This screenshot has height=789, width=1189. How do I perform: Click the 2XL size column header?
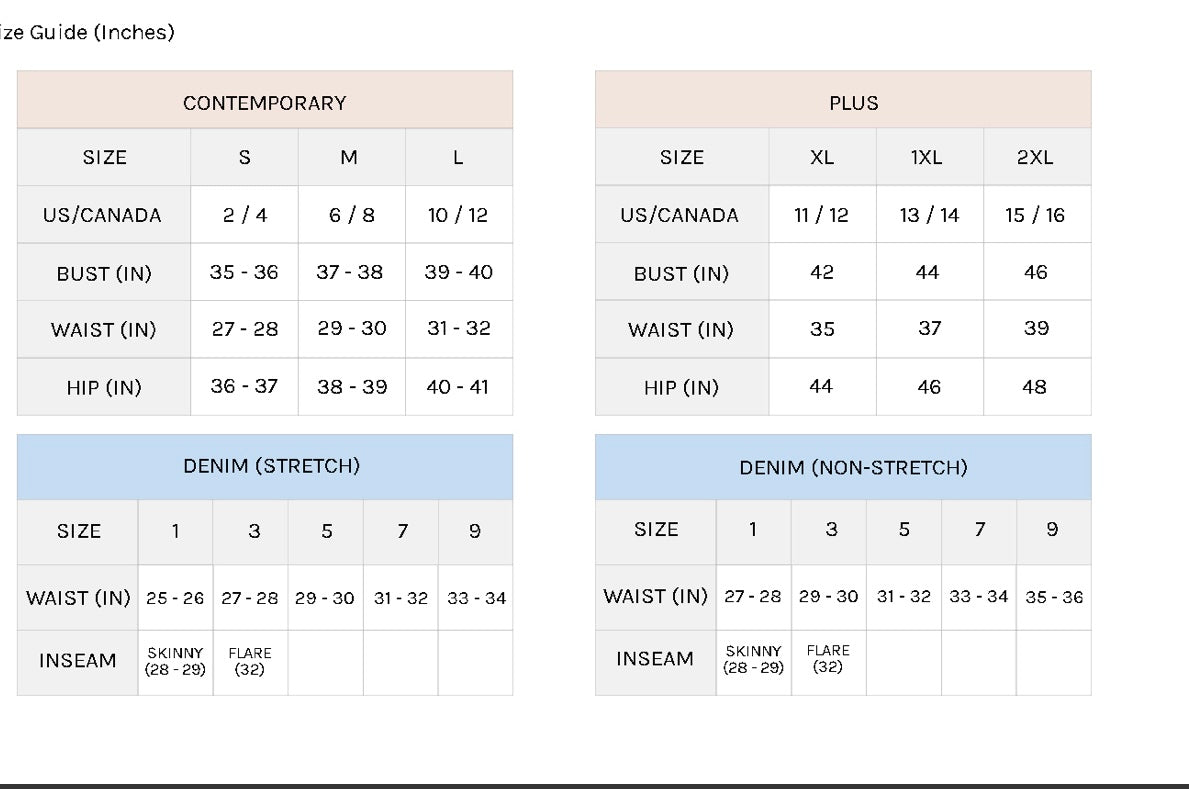click(1035, 157)
